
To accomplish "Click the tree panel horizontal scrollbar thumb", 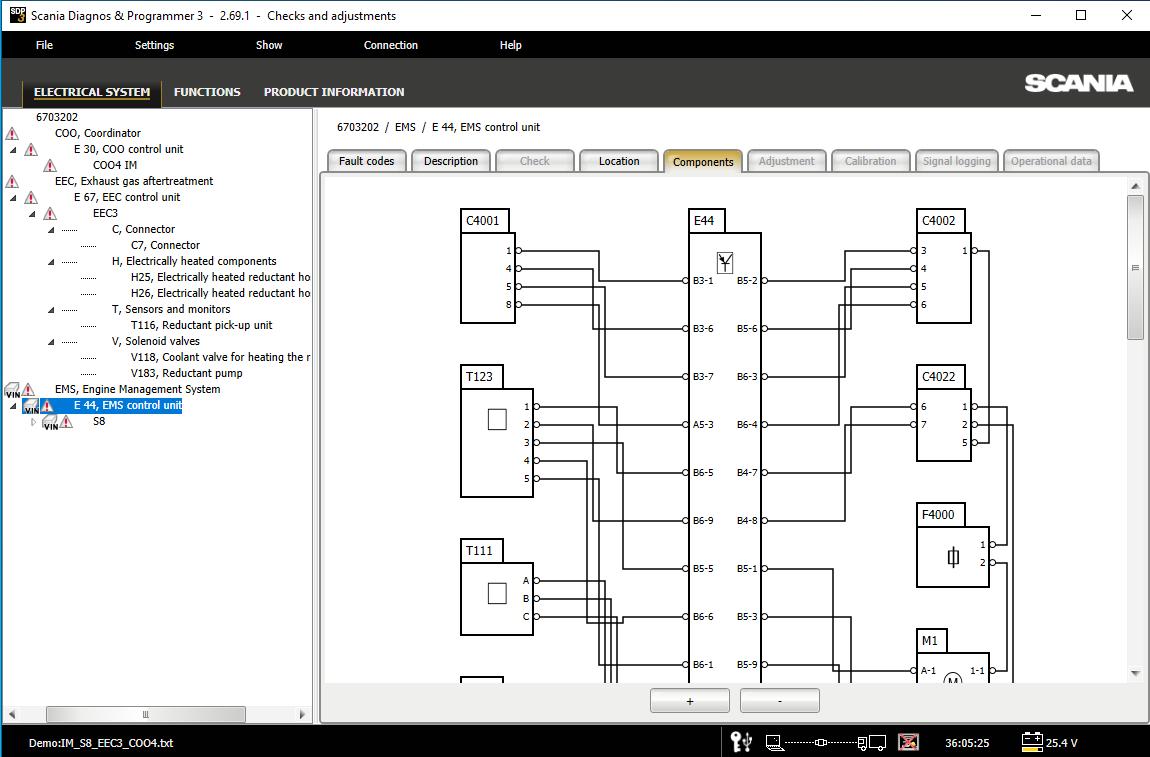I will (146, 714).
